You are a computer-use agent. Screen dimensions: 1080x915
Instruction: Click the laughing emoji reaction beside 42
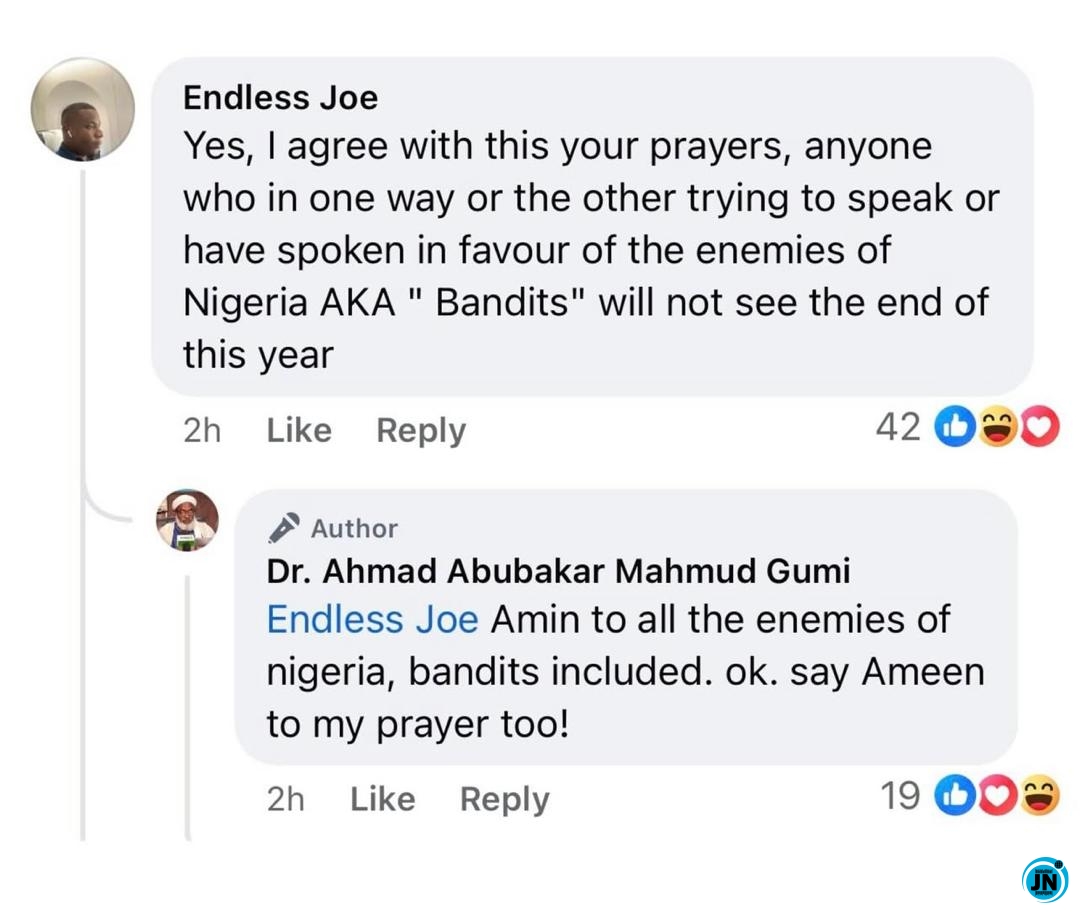pyautogui.click(x=996, y=428)
